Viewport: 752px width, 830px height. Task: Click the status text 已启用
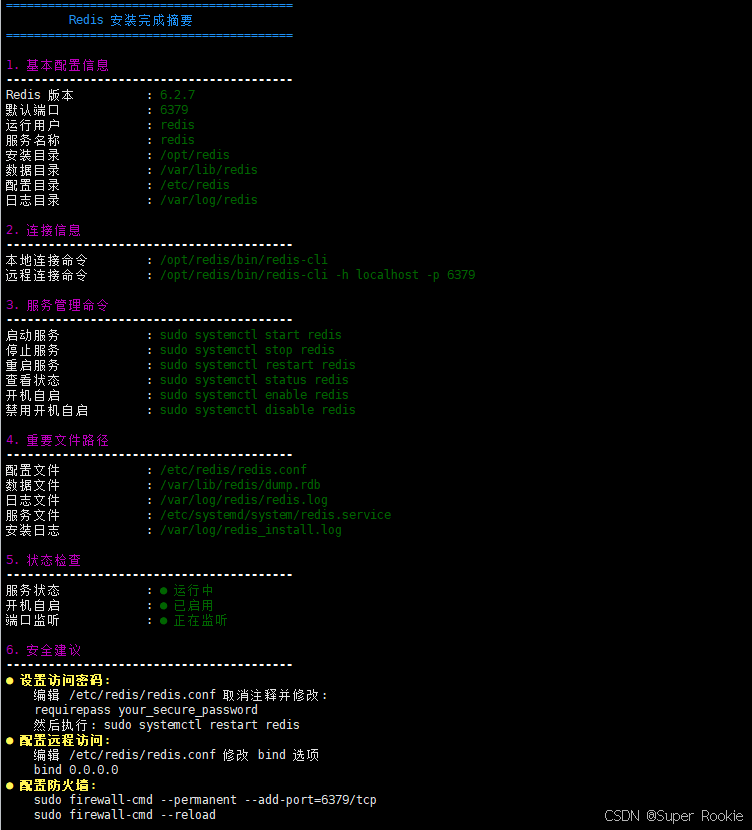pos(193,605)
